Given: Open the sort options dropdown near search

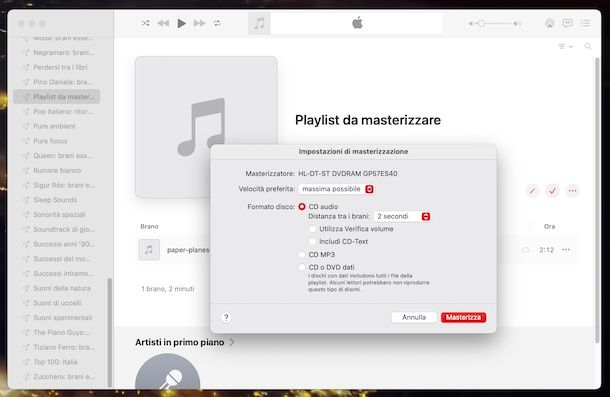Looking at the screenshot, I should (566, 46).
